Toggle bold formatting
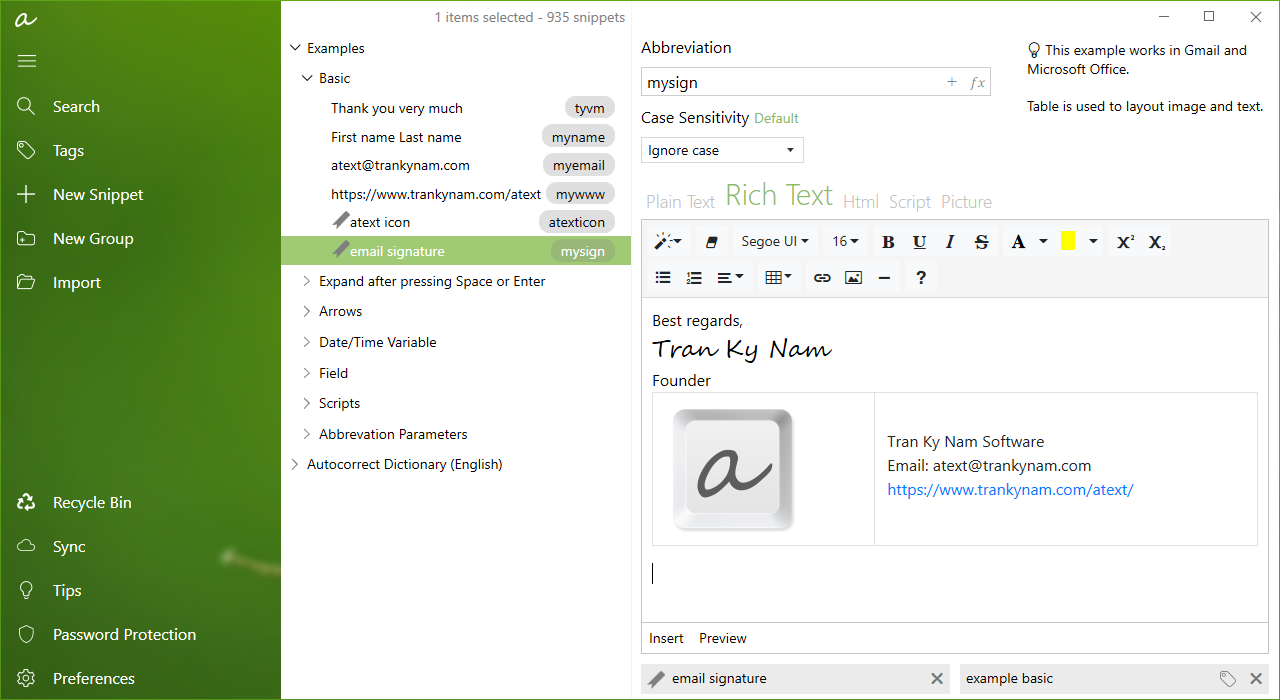 (888, 241)
